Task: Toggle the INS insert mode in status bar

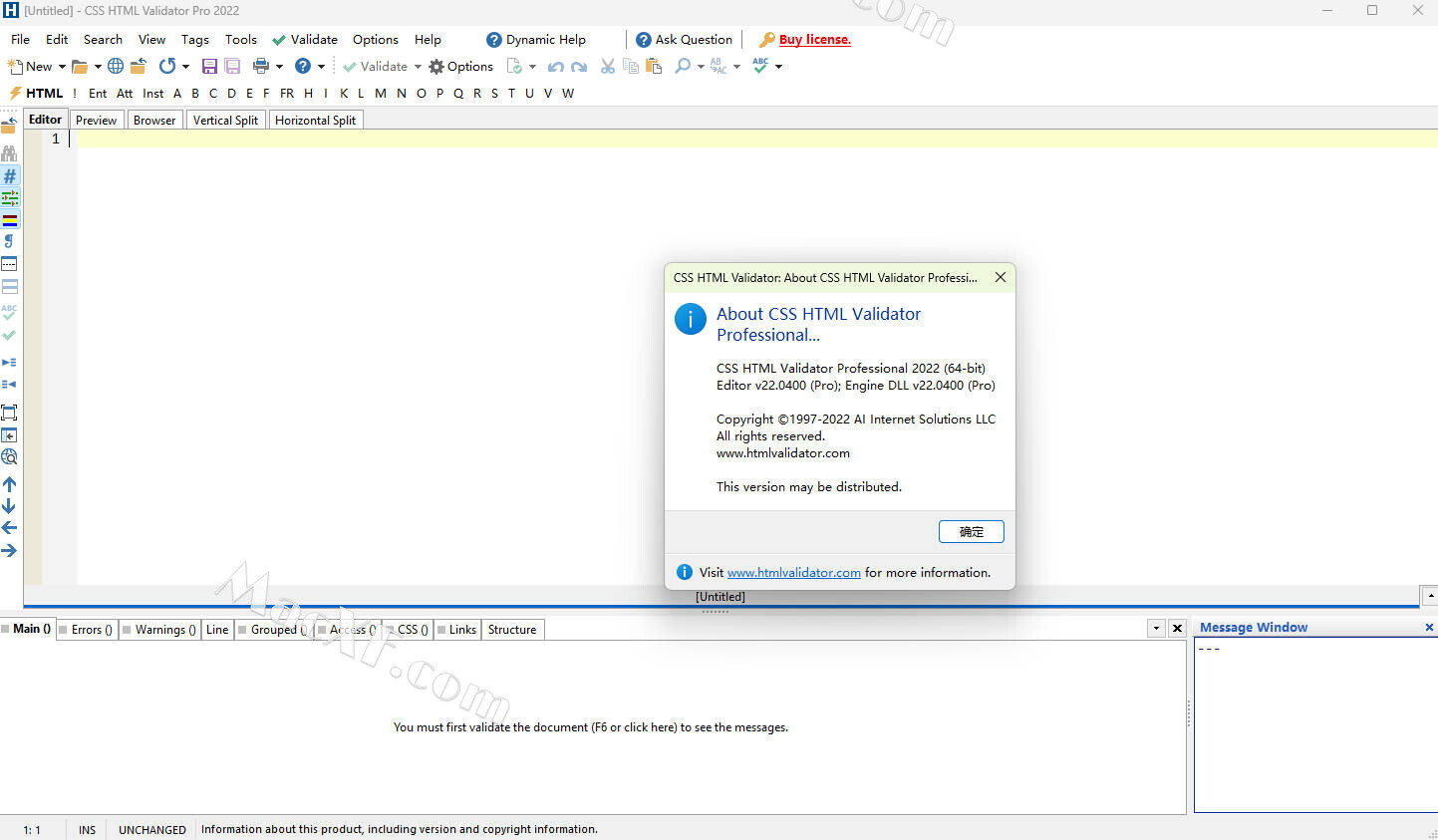Action: pos(88,829)
